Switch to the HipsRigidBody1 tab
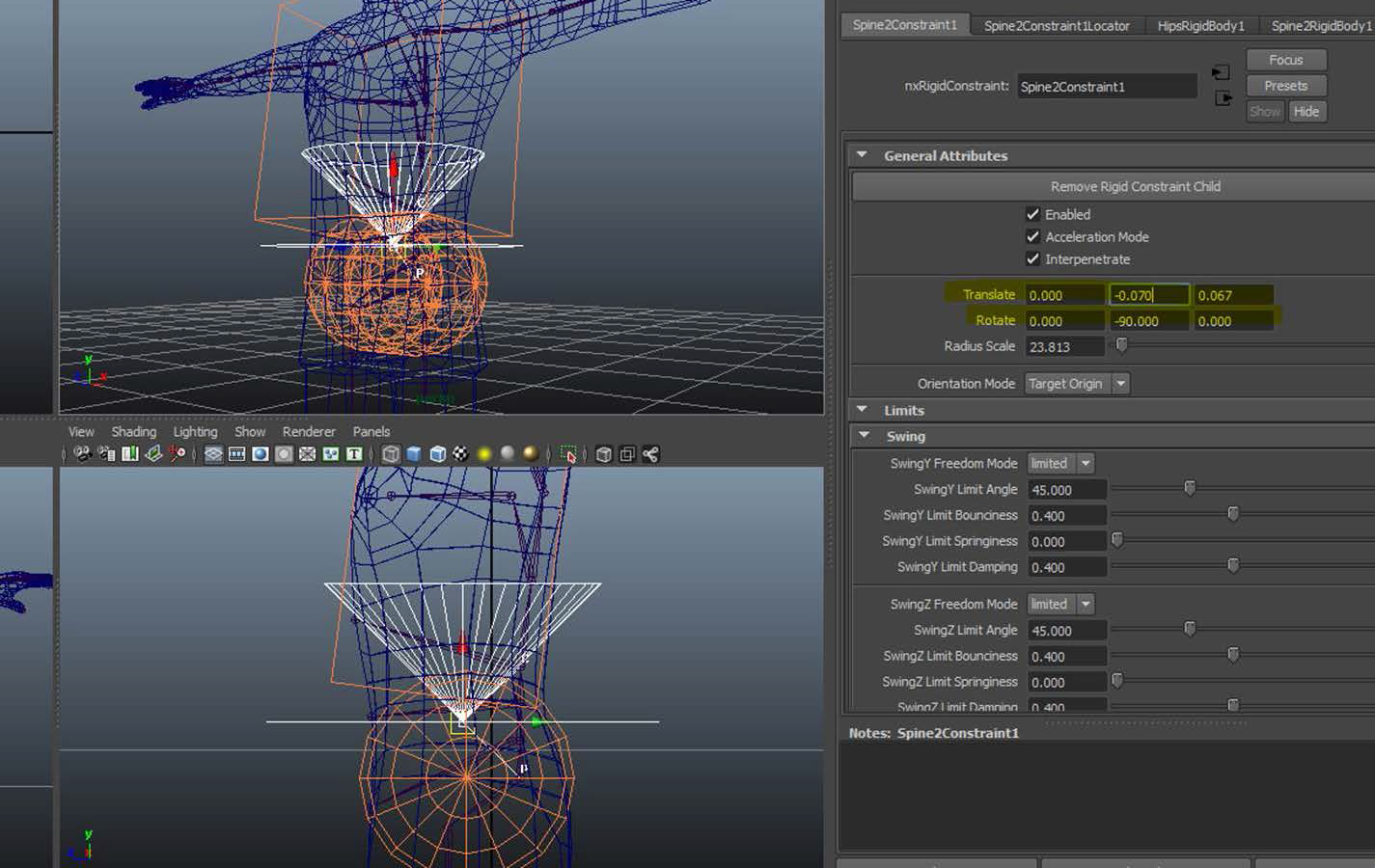Screen dimensions: 1375x868 [x=1200, y=26]
